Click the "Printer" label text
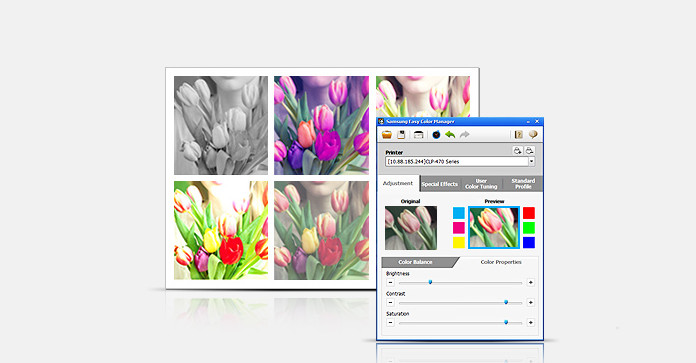 (394, 152)
